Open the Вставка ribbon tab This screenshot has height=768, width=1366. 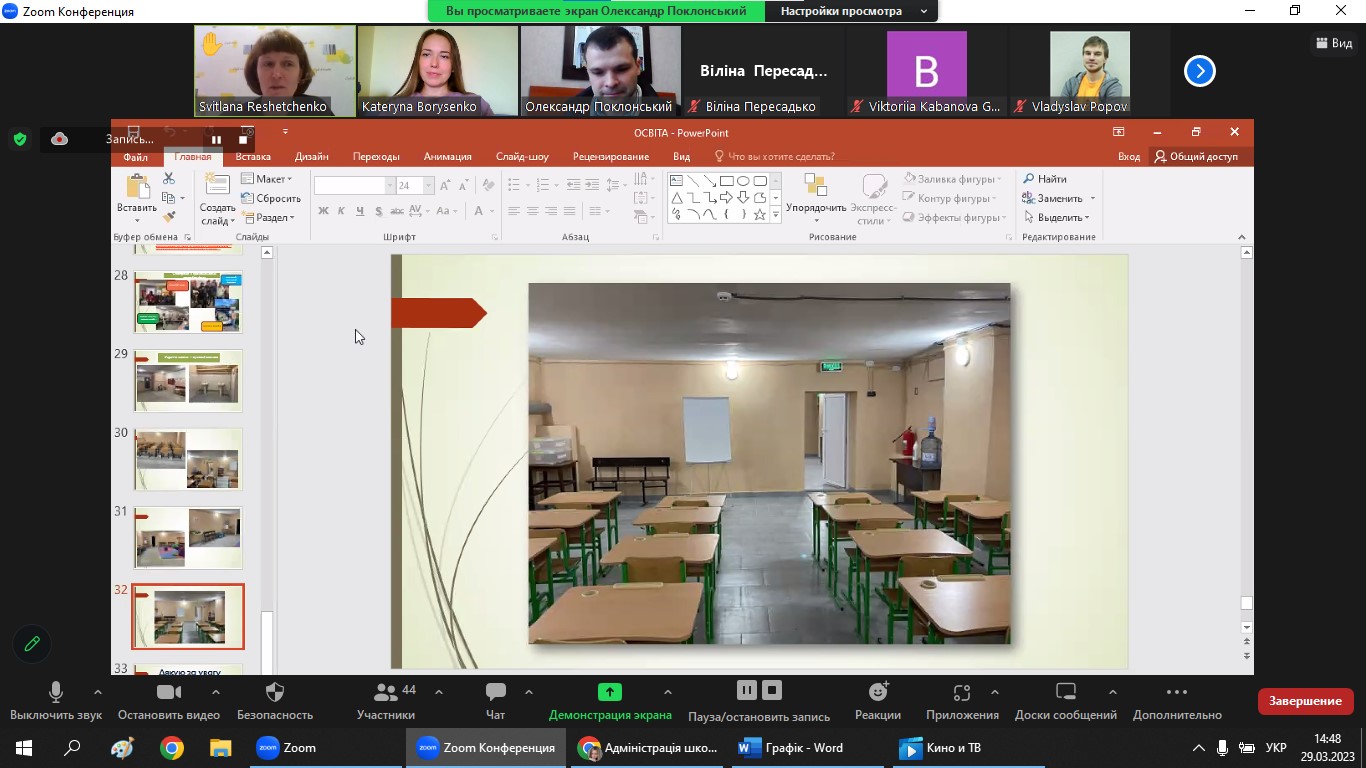pyautogui.click(x=253, y=157)
